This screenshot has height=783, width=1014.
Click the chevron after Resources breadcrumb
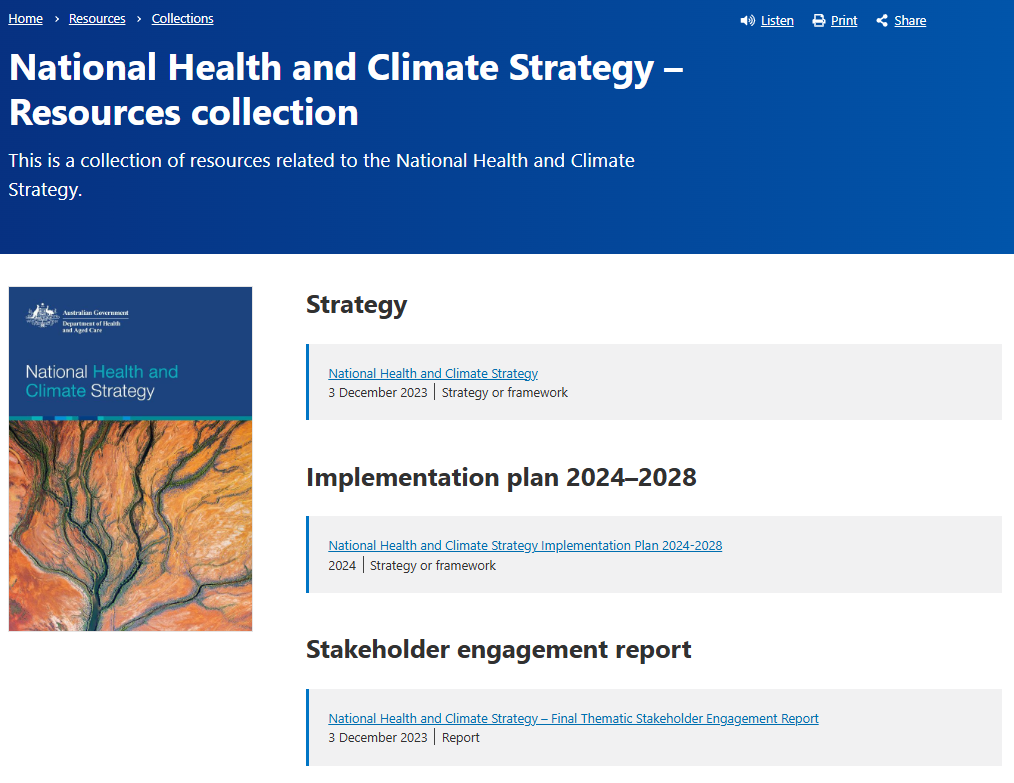pyautogui.click(x=137, y=18)
